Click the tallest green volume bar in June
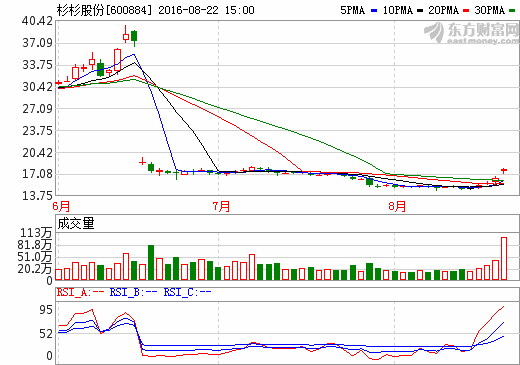 (x=151, y=262)
